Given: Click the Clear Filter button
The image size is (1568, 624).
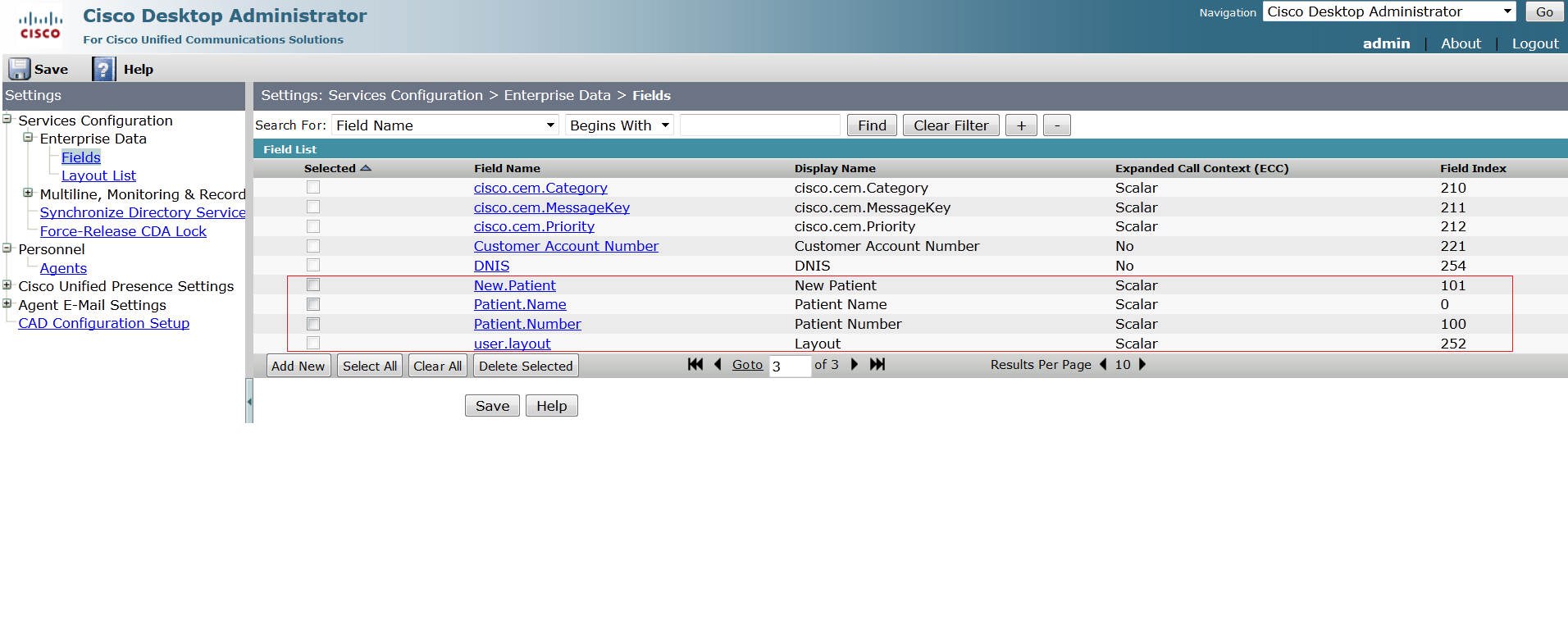Looking at the screenshot, I should tap(951, 125).
